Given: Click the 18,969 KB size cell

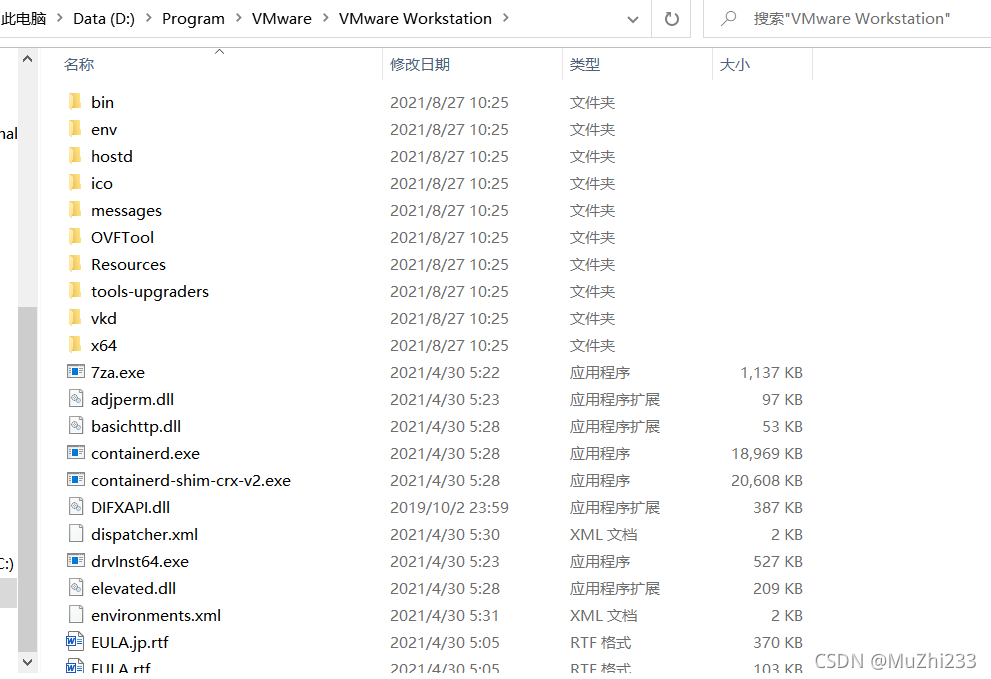Looking at the screenshot, I should click(767, 453).
